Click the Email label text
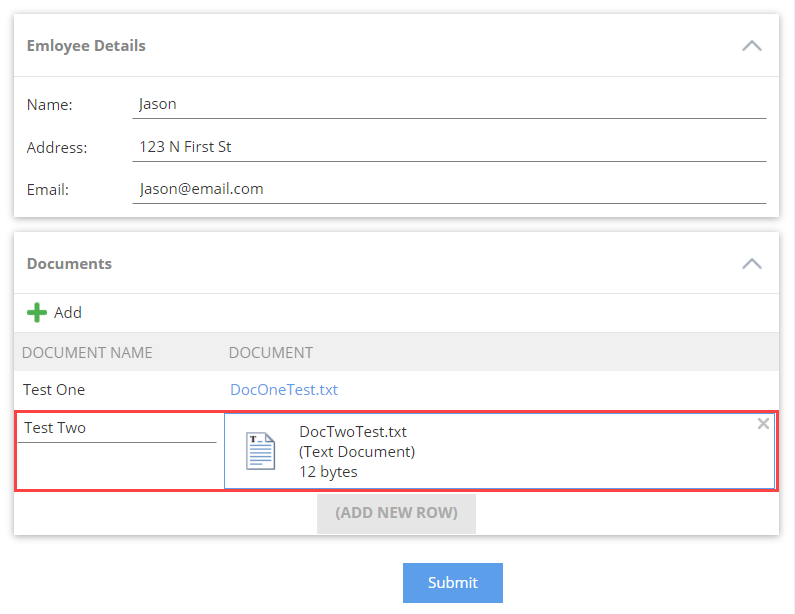The width and height of the screenshot is (795, 614). coord(48,189)
